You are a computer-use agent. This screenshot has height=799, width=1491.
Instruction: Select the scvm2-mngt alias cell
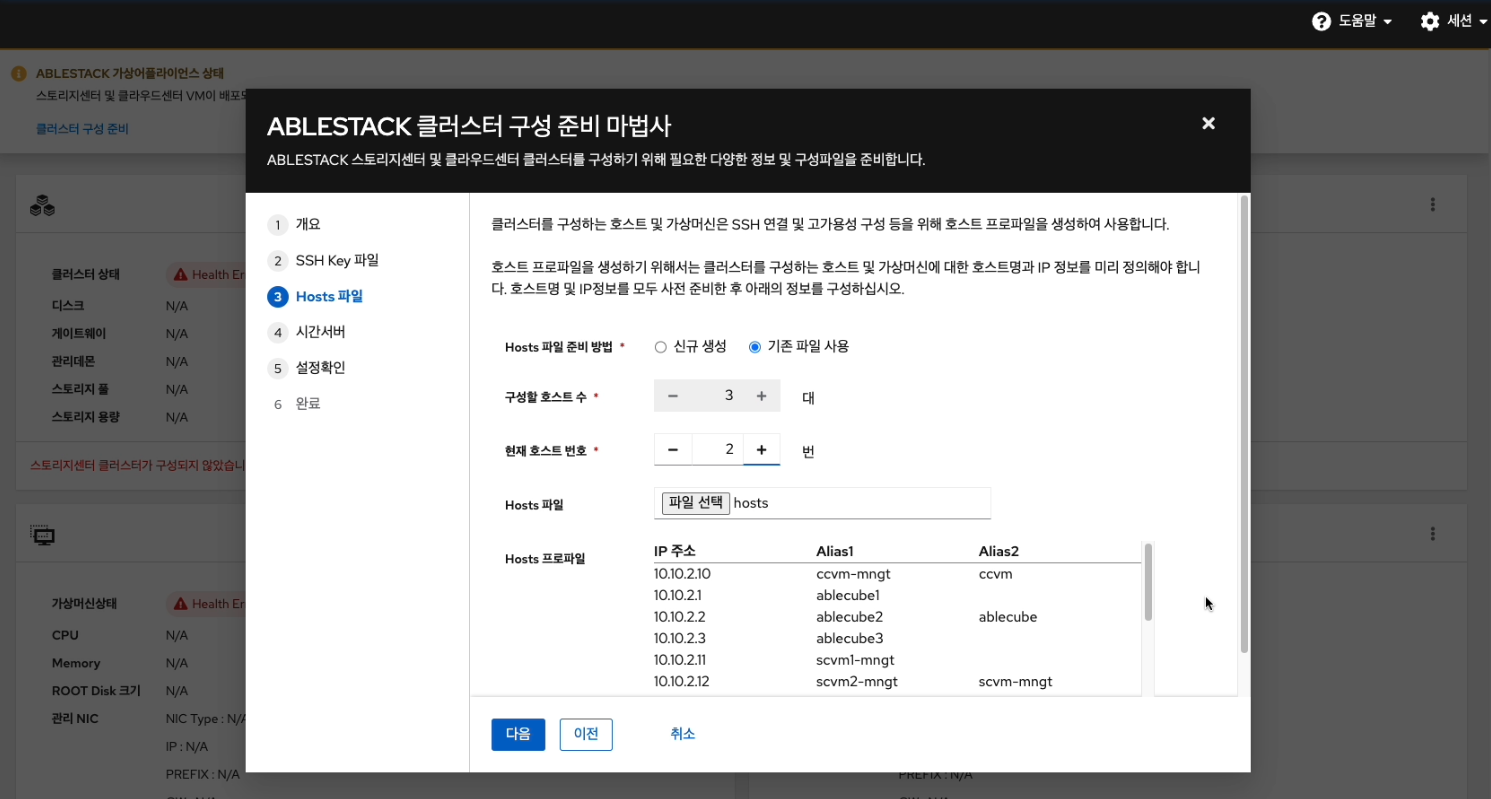857,682
